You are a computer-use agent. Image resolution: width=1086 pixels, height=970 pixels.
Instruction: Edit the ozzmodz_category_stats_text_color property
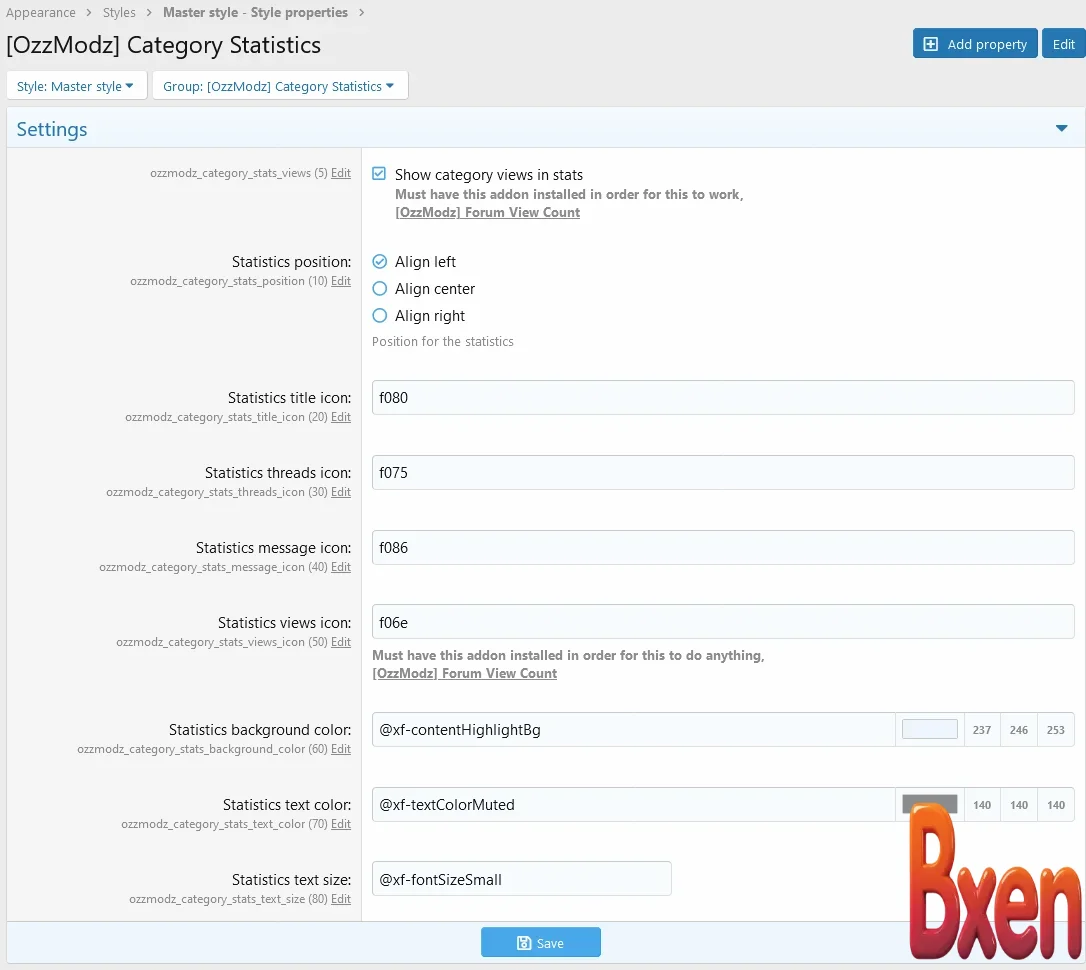point(341,824)
